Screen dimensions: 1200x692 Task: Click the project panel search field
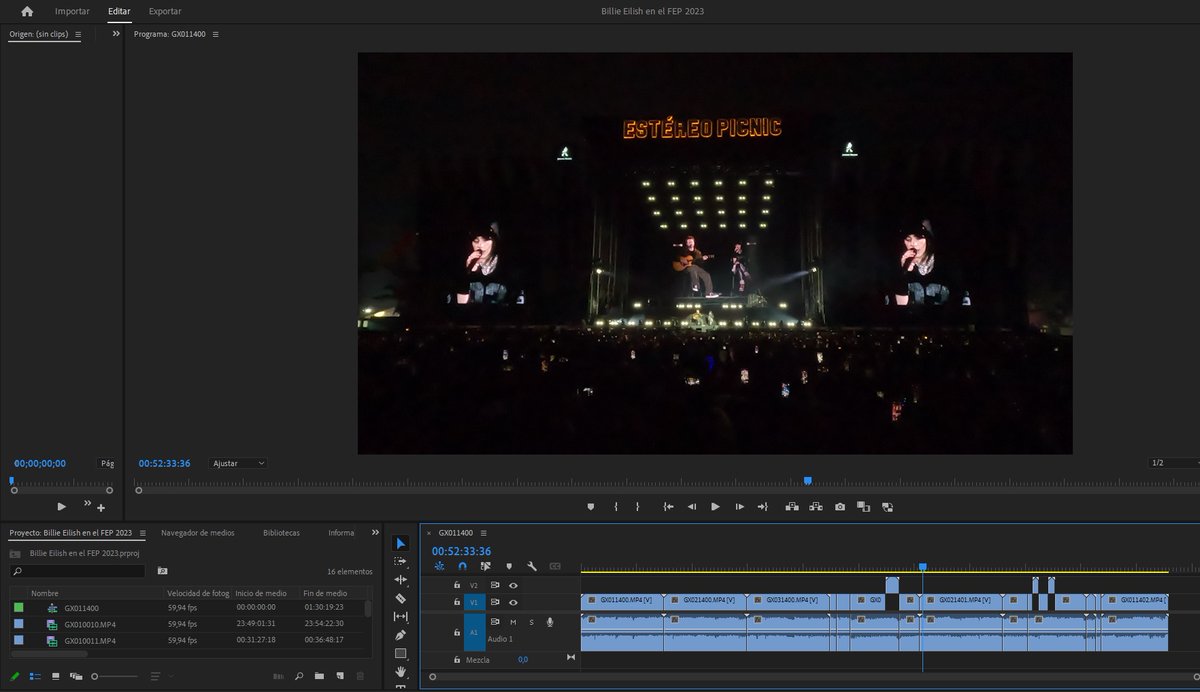77,571
